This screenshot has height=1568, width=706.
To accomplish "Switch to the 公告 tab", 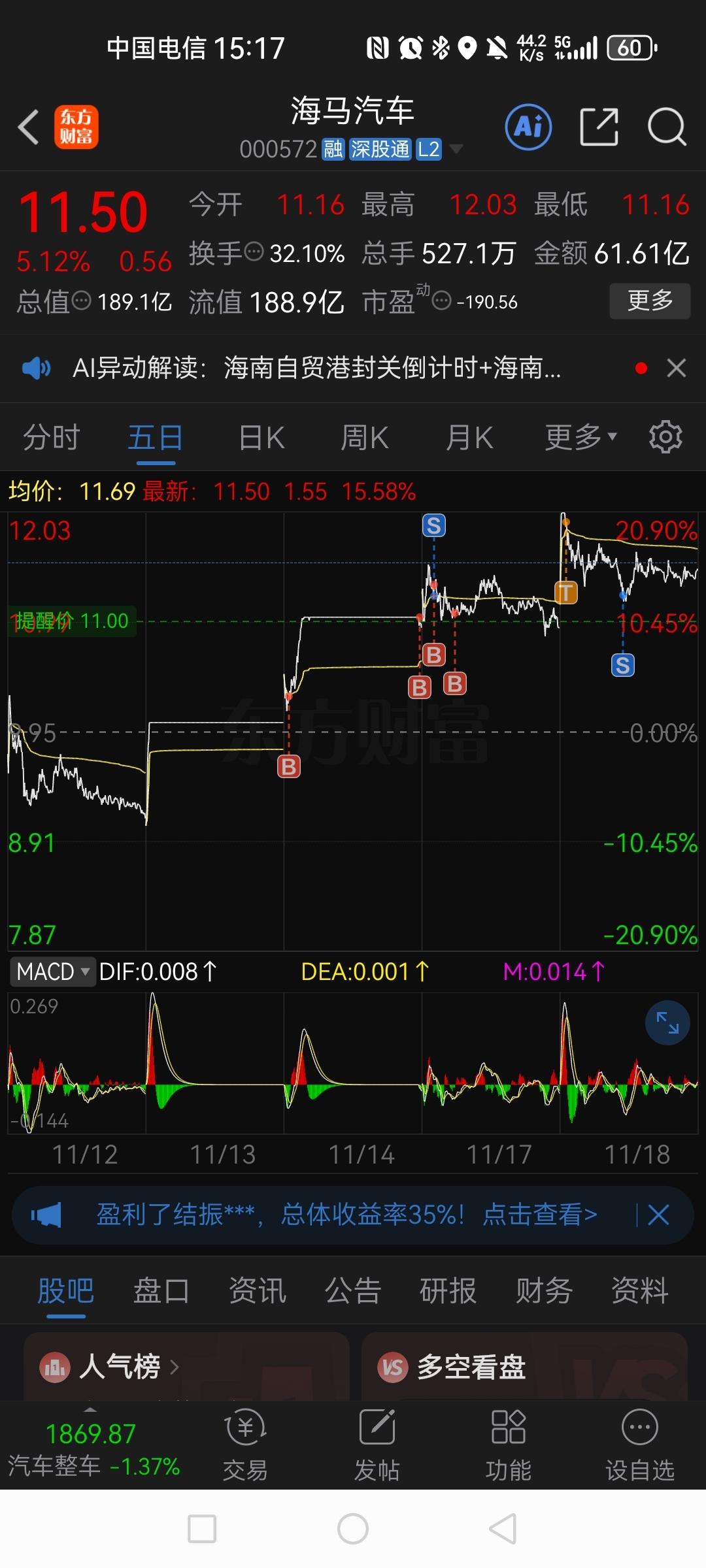I will pos(353,1291).
